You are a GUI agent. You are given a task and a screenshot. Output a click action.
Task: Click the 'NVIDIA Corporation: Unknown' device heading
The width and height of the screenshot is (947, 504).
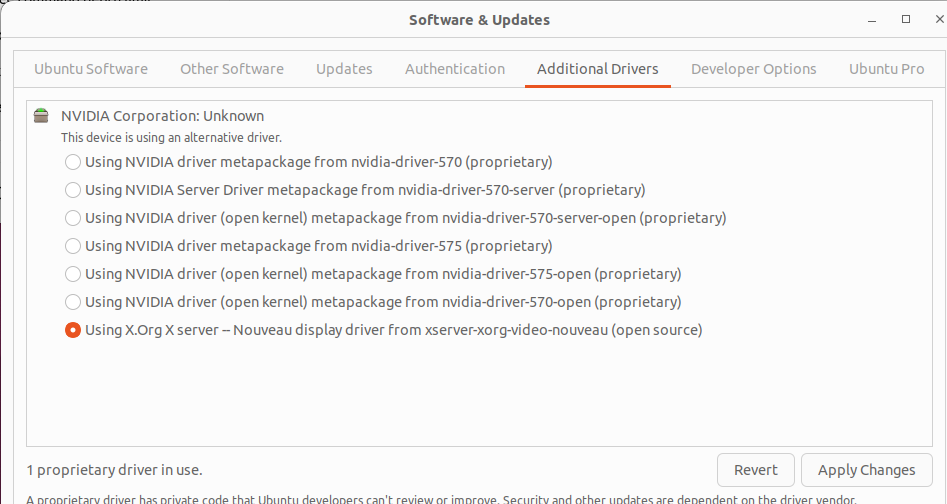pyautogui.click(x=162, y=116)
